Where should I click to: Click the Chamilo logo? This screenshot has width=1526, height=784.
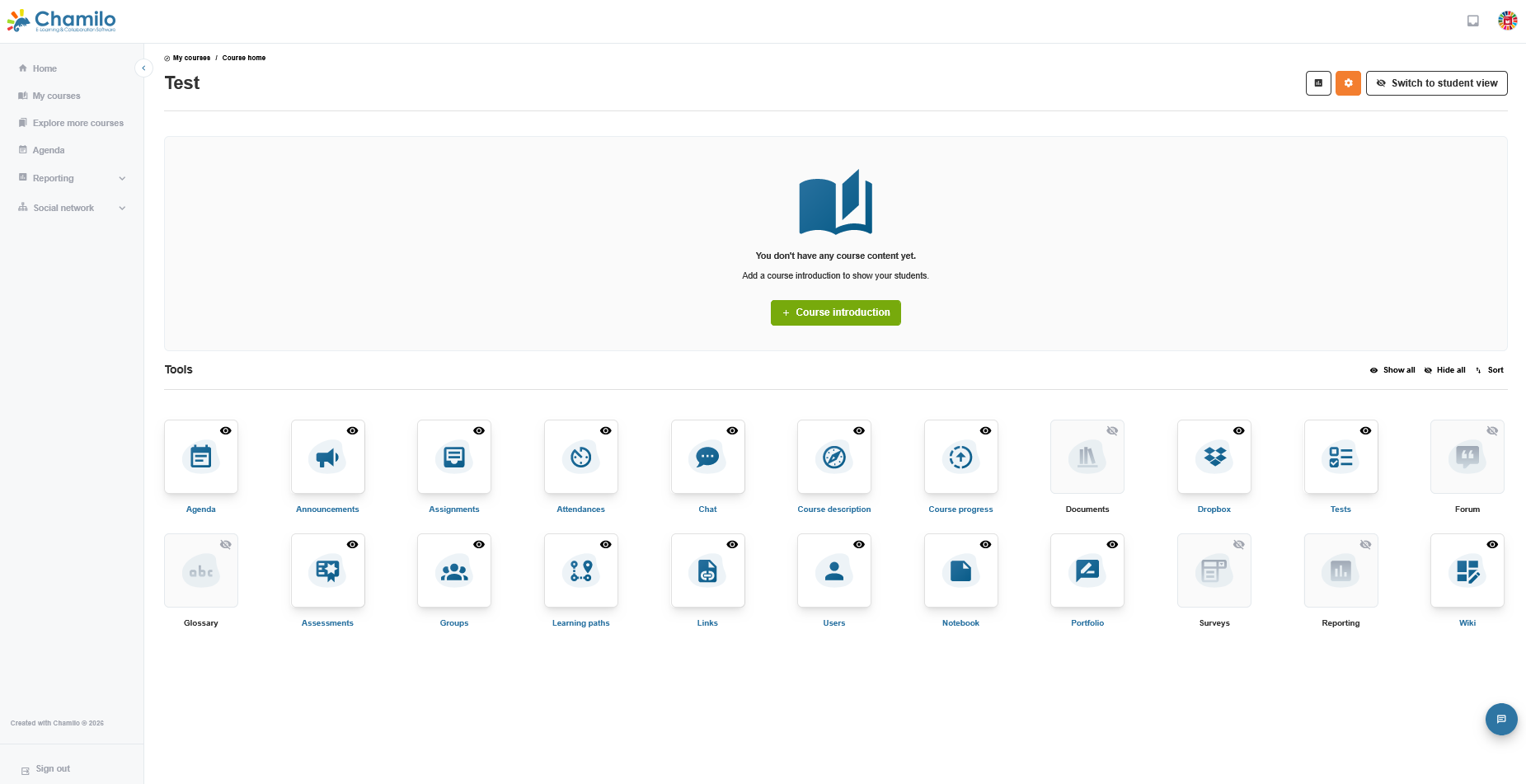[x=62, y=21]
